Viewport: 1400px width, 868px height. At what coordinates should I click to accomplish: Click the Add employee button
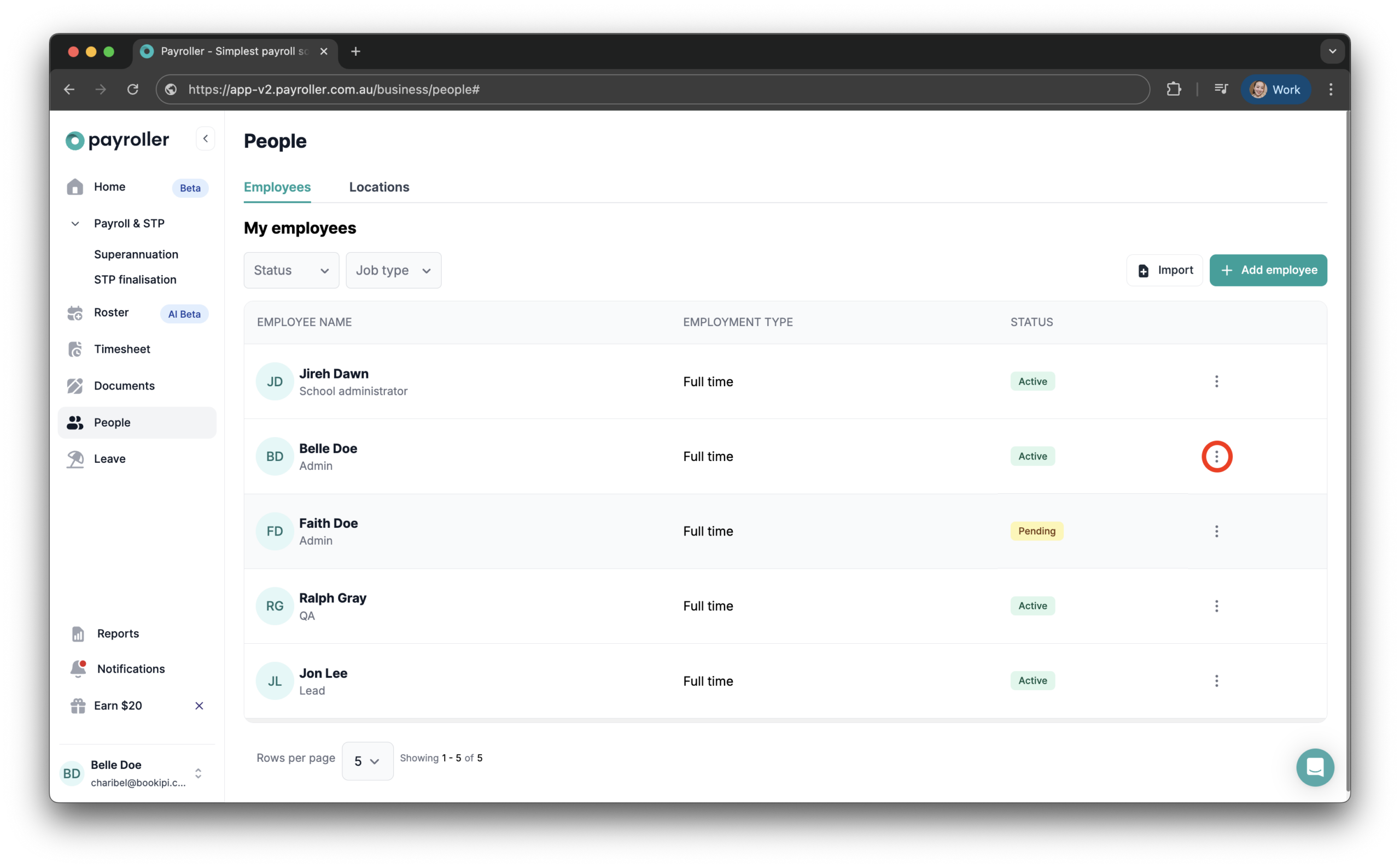tap(1268, 270)
